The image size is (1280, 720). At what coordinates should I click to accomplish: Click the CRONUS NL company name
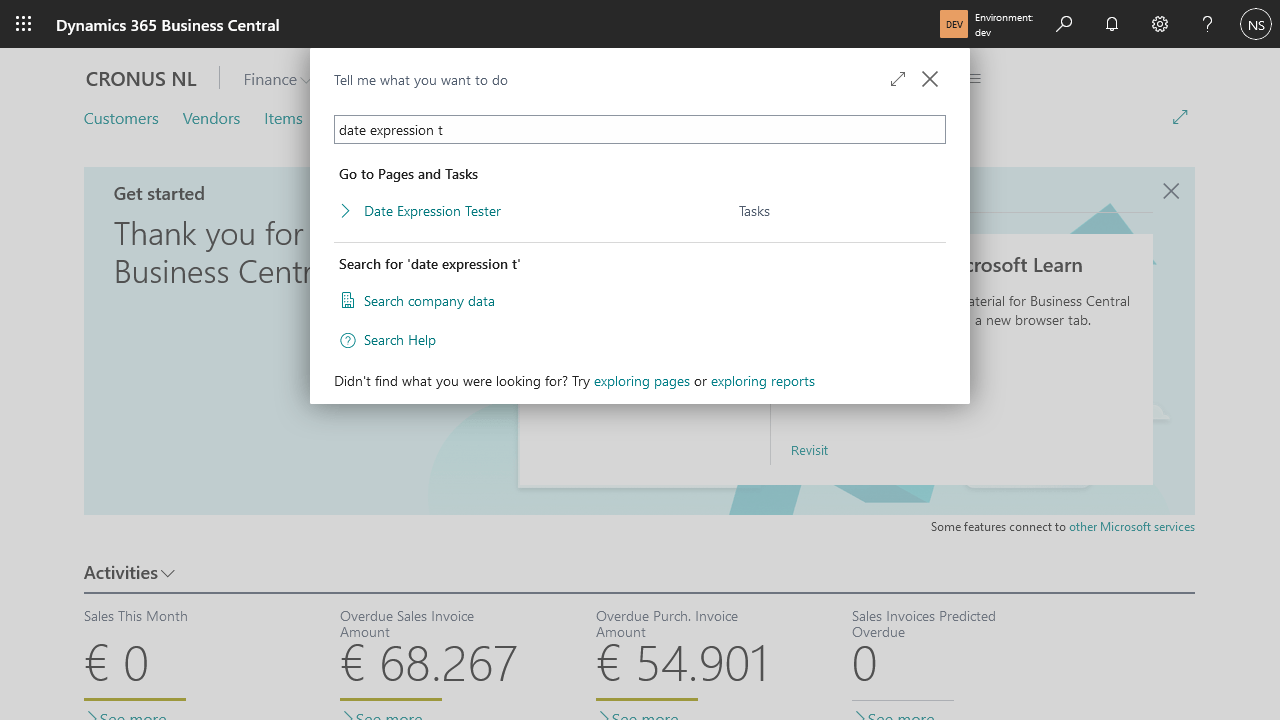141,79
